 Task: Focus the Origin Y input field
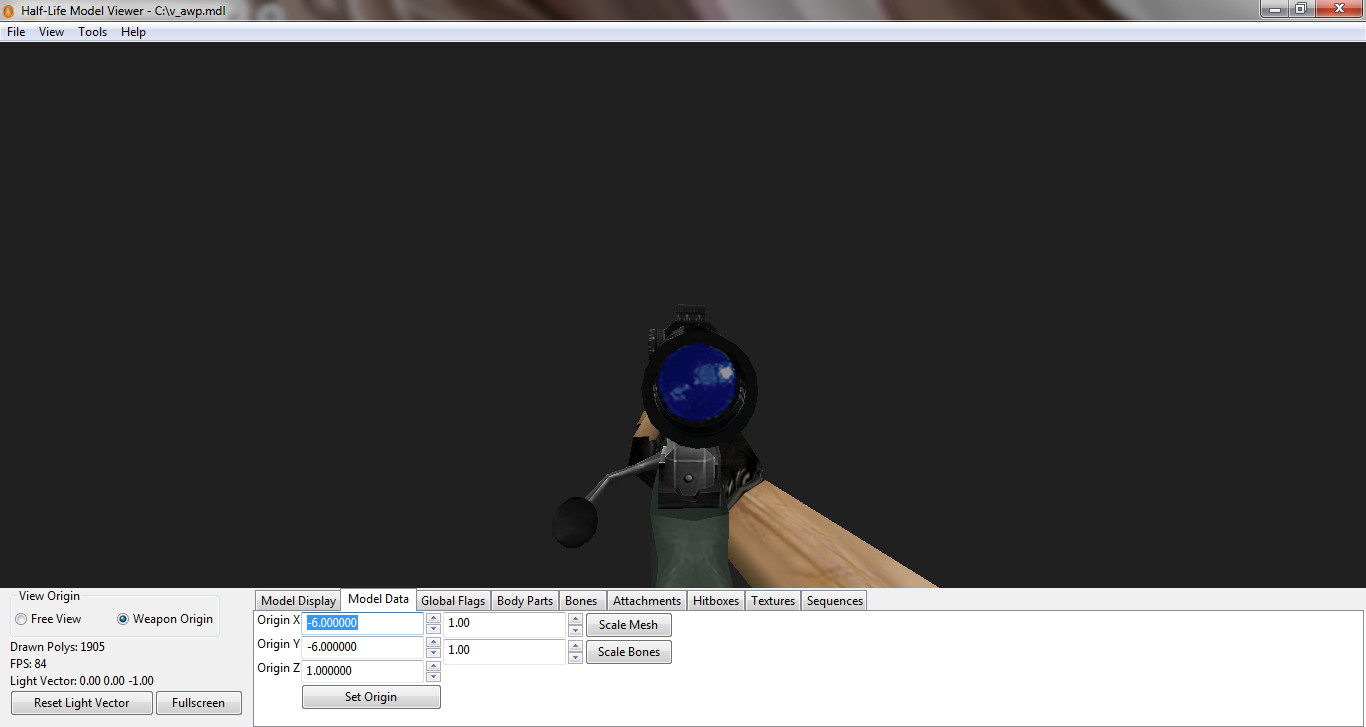[x=363, y=647]
